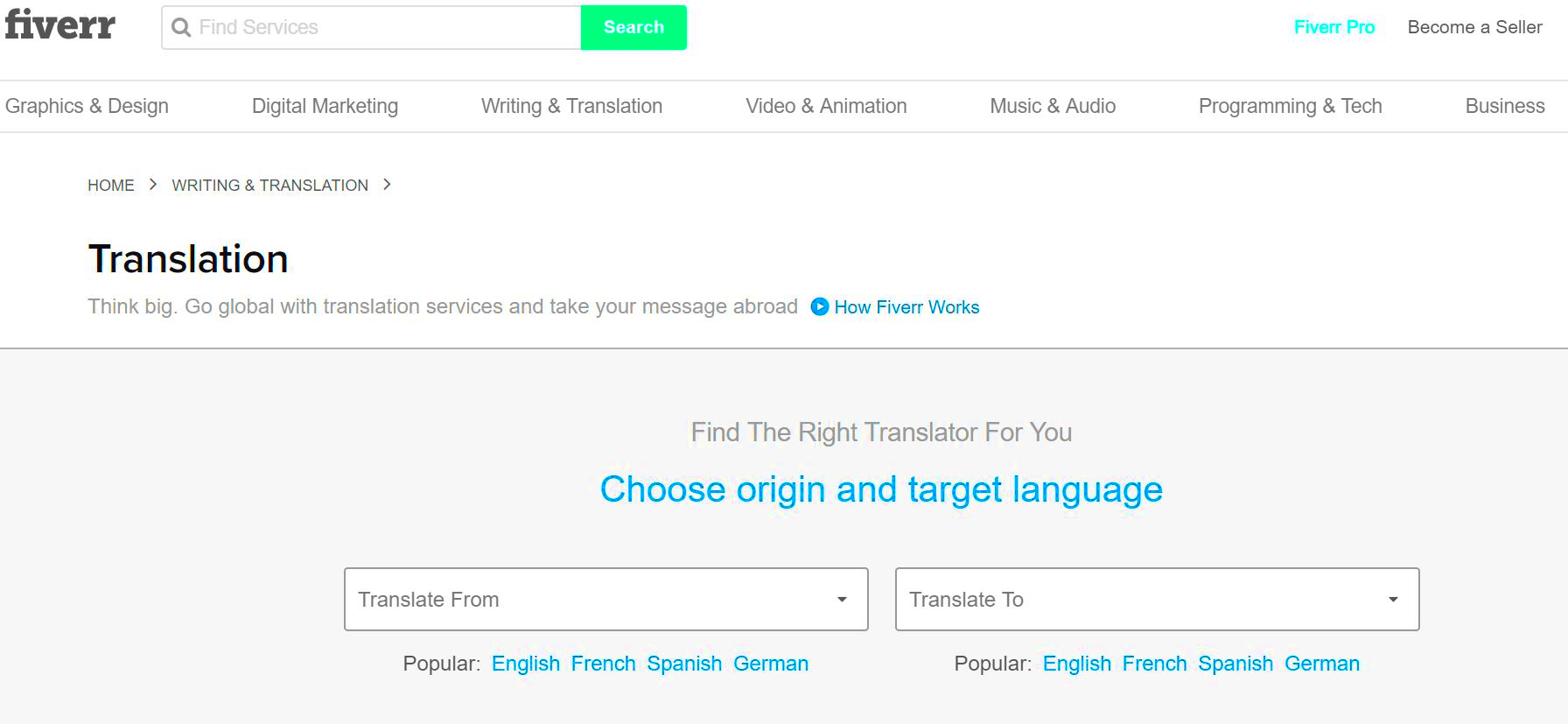
Task: Click the magnifier icon in search box
Action: pyautogui.click(x=181, y=28)
